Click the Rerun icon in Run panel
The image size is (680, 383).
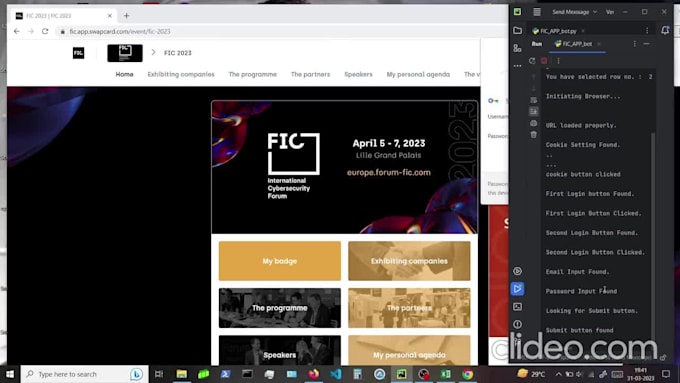532,61
